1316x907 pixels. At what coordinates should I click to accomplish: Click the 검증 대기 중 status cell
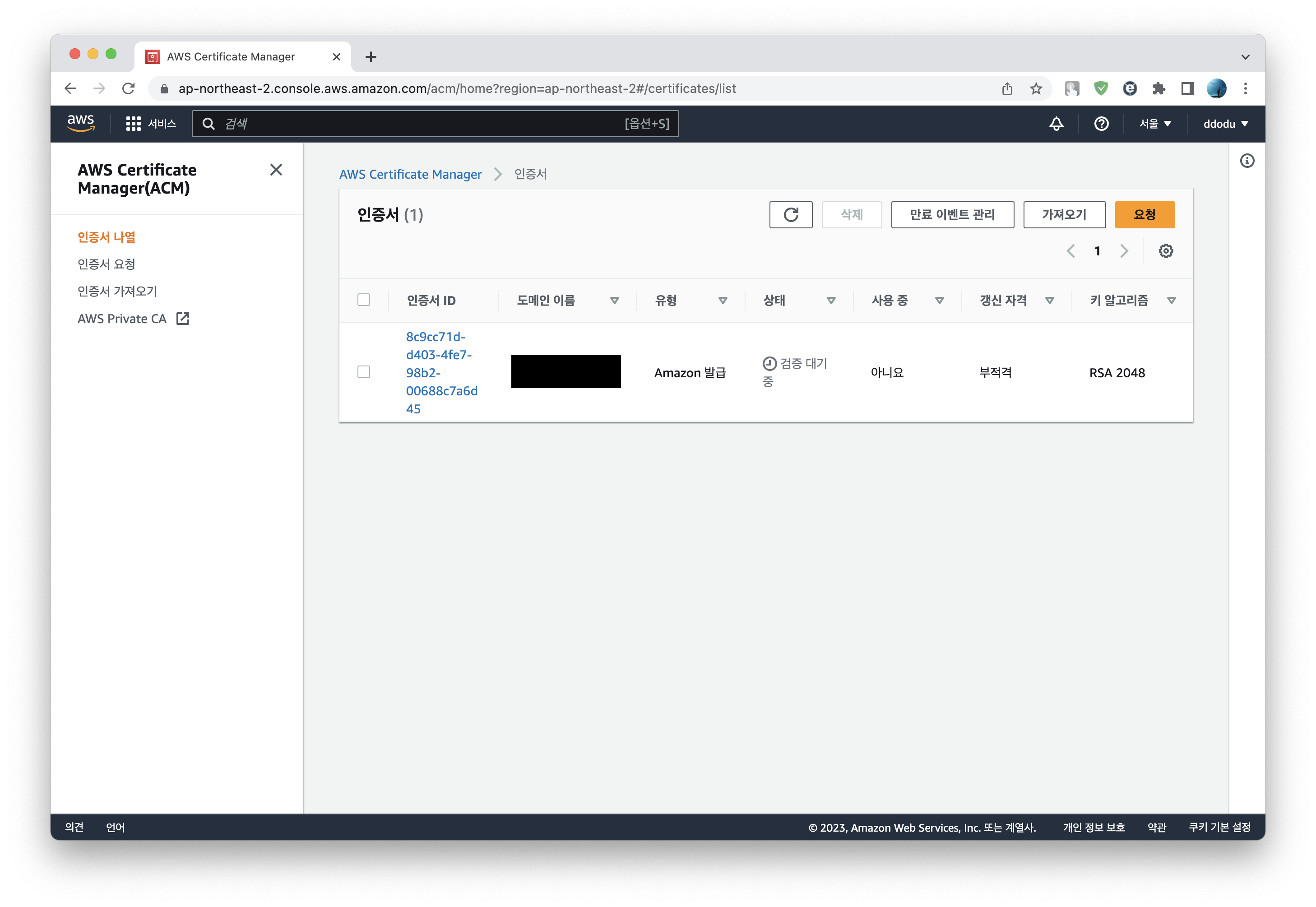[x=794, y=372]
